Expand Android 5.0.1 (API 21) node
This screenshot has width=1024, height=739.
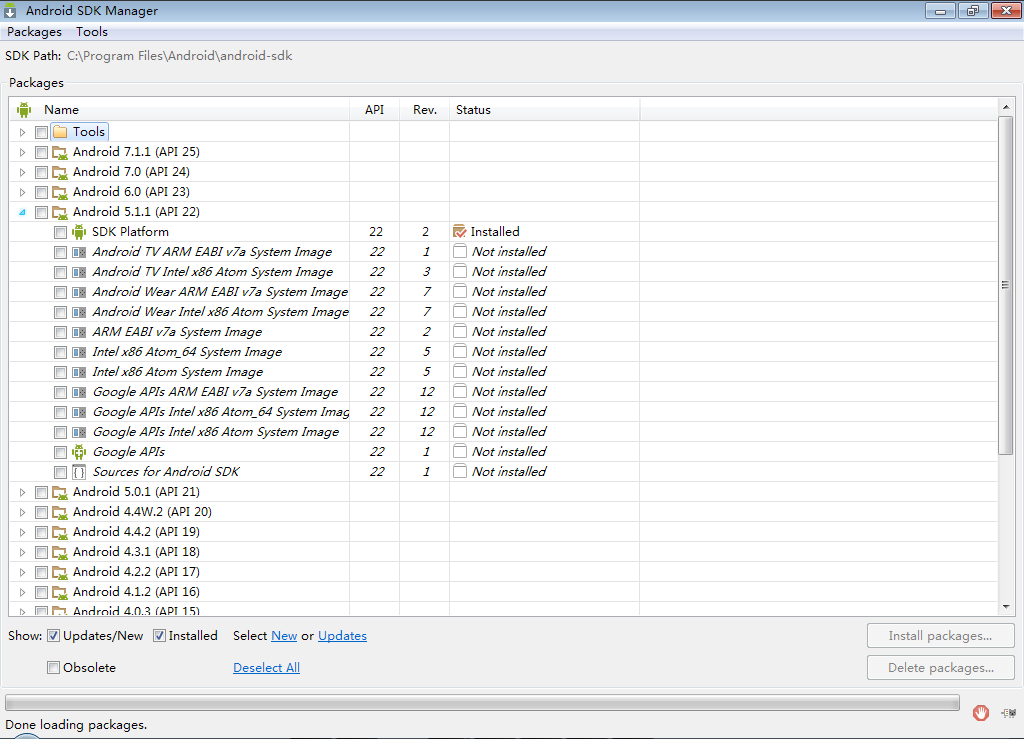[22, 492]
